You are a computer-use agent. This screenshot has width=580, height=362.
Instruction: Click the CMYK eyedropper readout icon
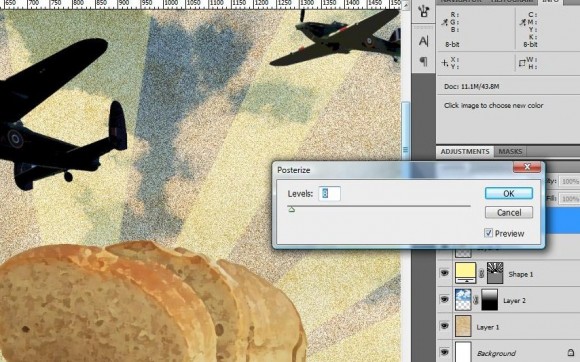(522, 23)
